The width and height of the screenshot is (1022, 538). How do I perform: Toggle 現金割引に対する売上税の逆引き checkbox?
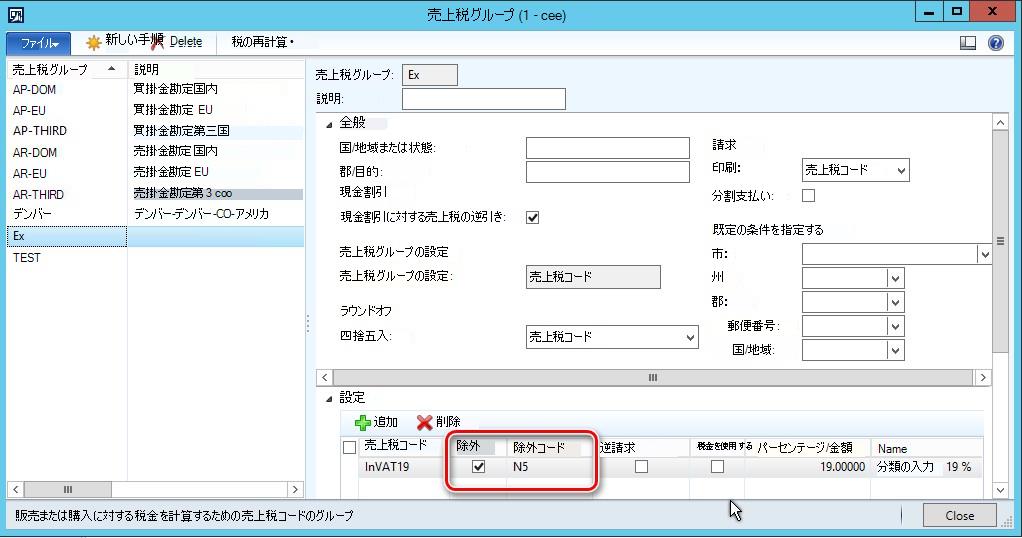533,218
